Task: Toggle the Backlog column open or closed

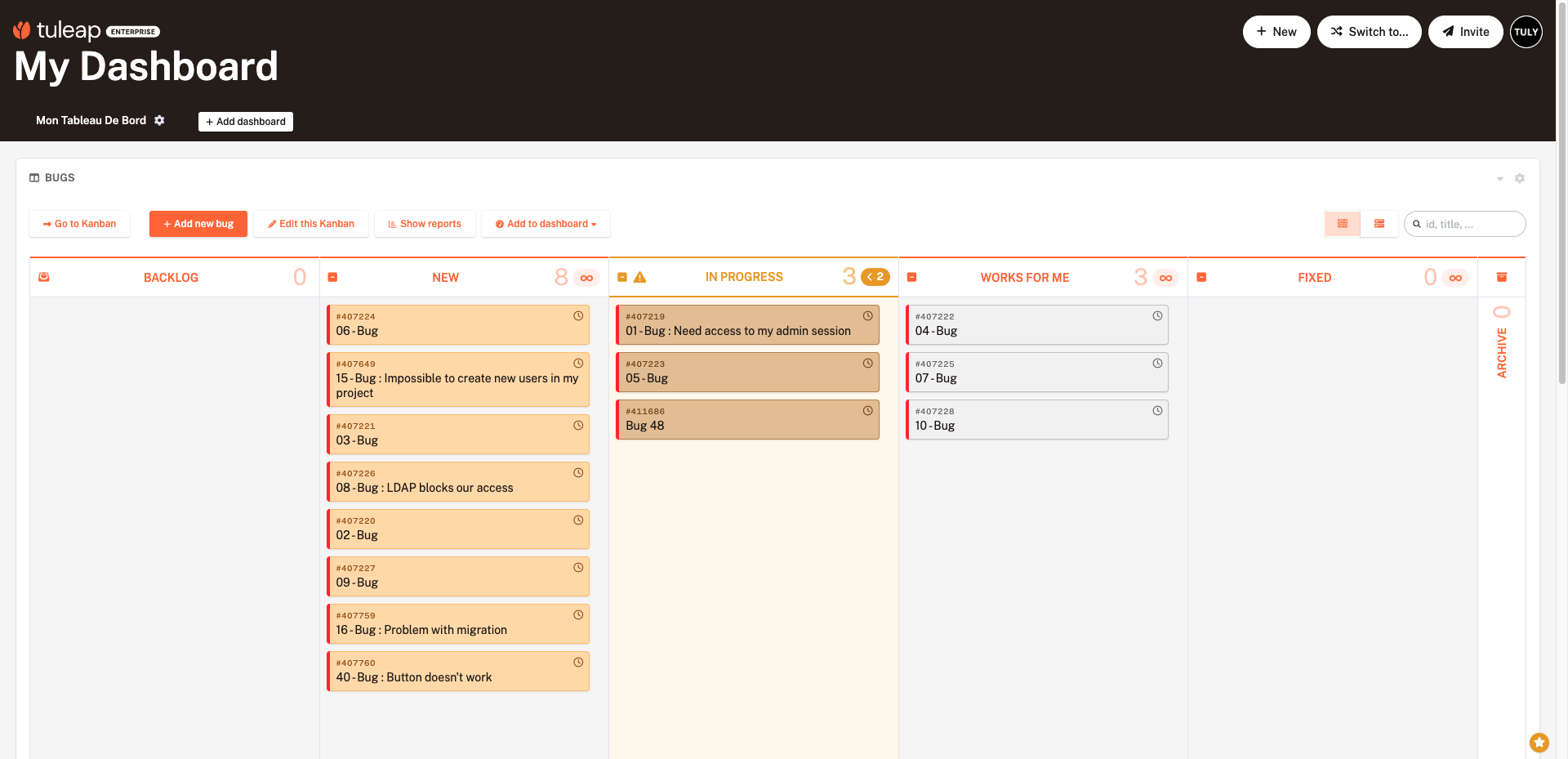Action: pos(44,277)
